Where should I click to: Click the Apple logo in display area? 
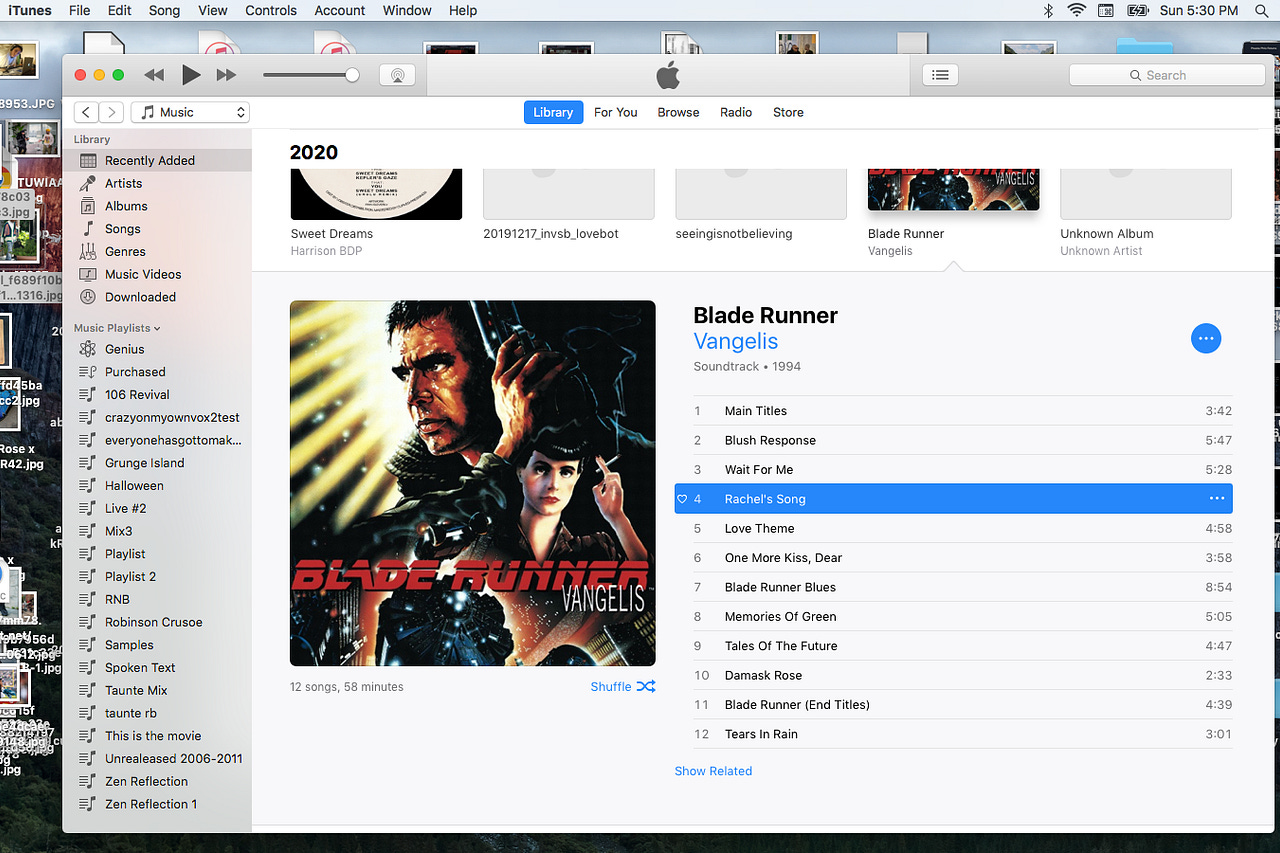click(668, 75)
